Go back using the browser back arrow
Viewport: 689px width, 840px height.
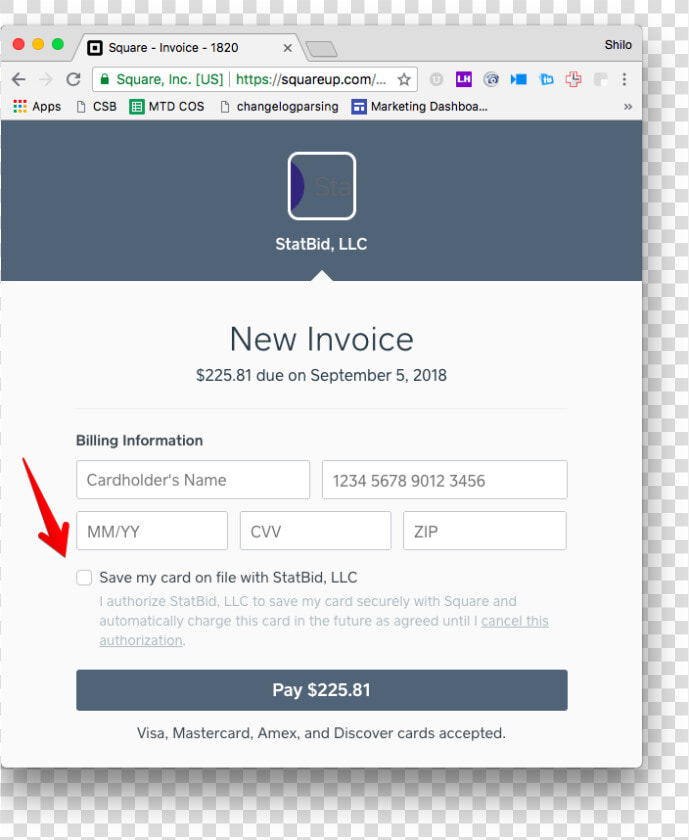[x=19, y=79]
